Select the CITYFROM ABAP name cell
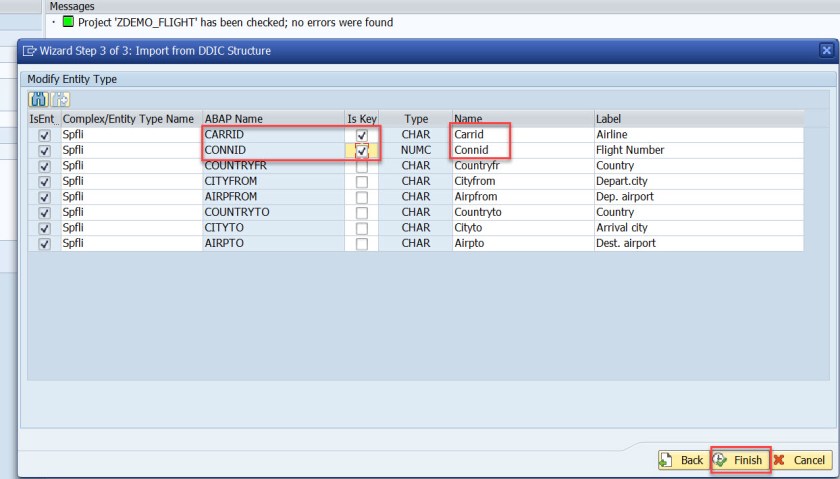The height and width of the screenshot is (479, 840). coord(273,181)
